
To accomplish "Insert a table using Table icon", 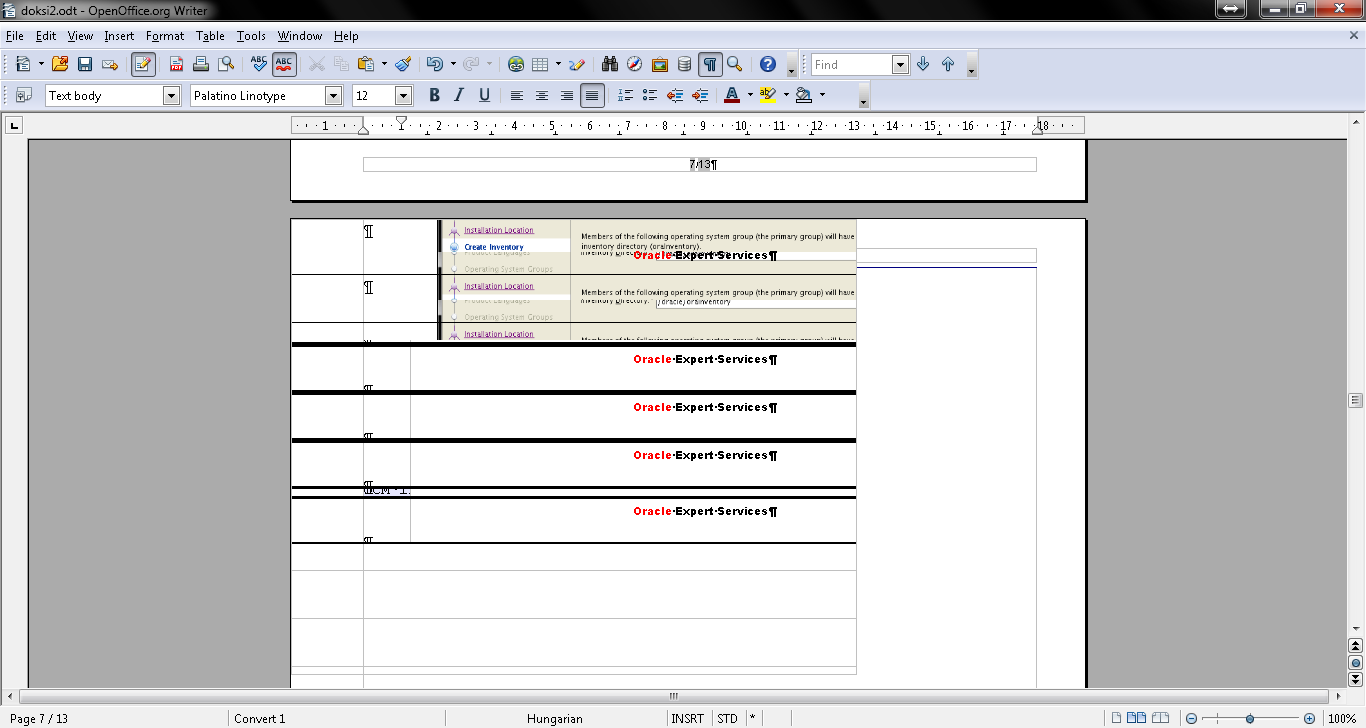I will (540, 64).
